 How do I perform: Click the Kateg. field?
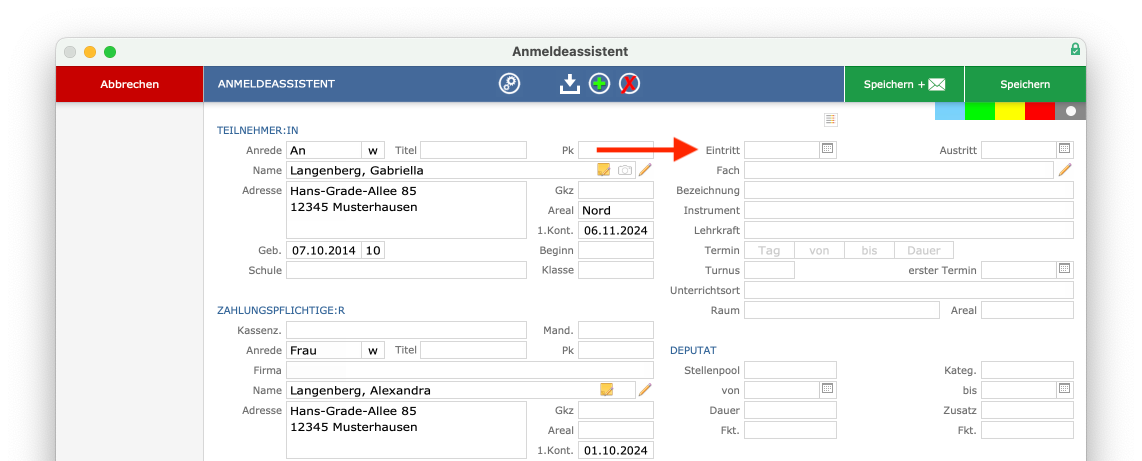coord(1028,370)
